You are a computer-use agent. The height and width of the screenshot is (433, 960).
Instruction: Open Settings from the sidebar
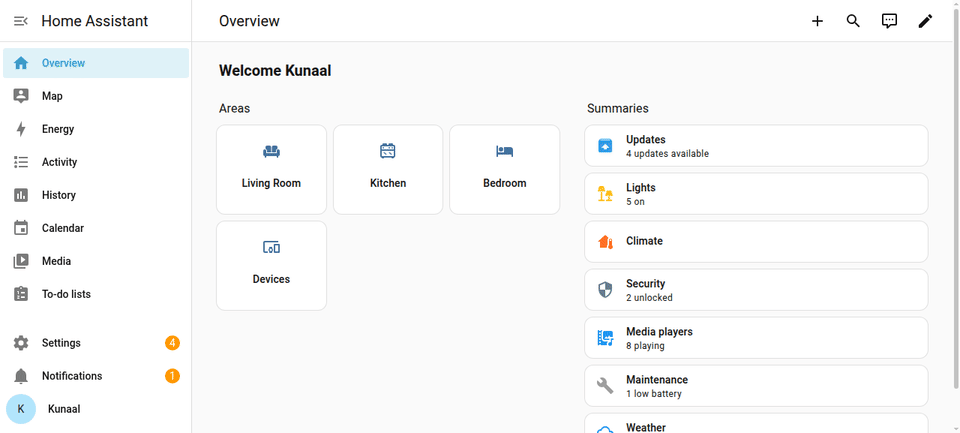tap(96, 343)
